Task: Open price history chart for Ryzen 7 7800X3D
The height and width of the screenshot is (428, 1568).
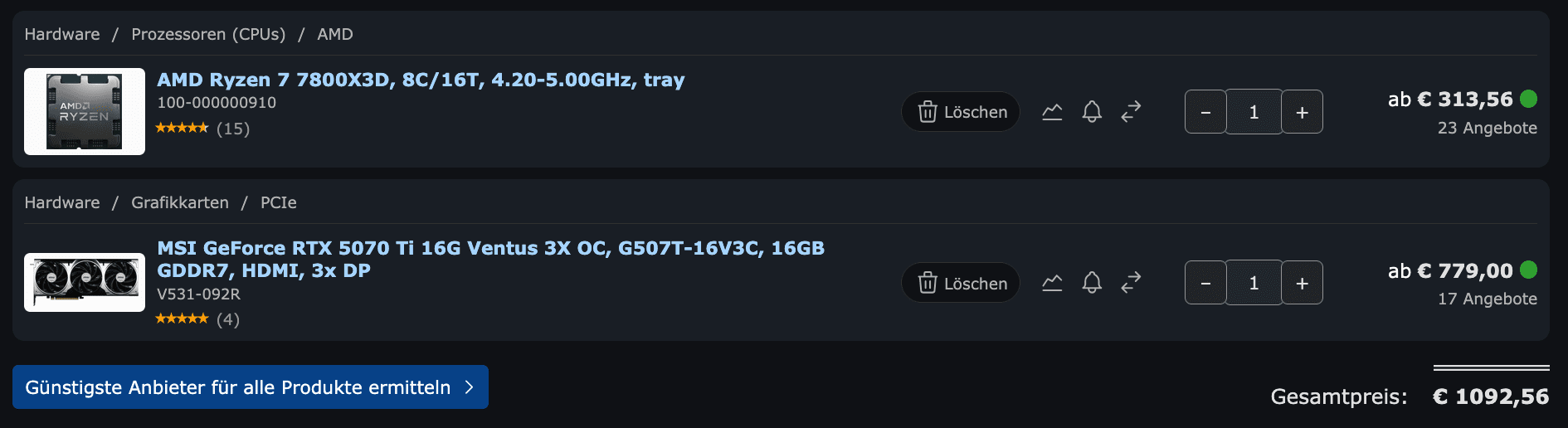Action: pos(1052,112)
